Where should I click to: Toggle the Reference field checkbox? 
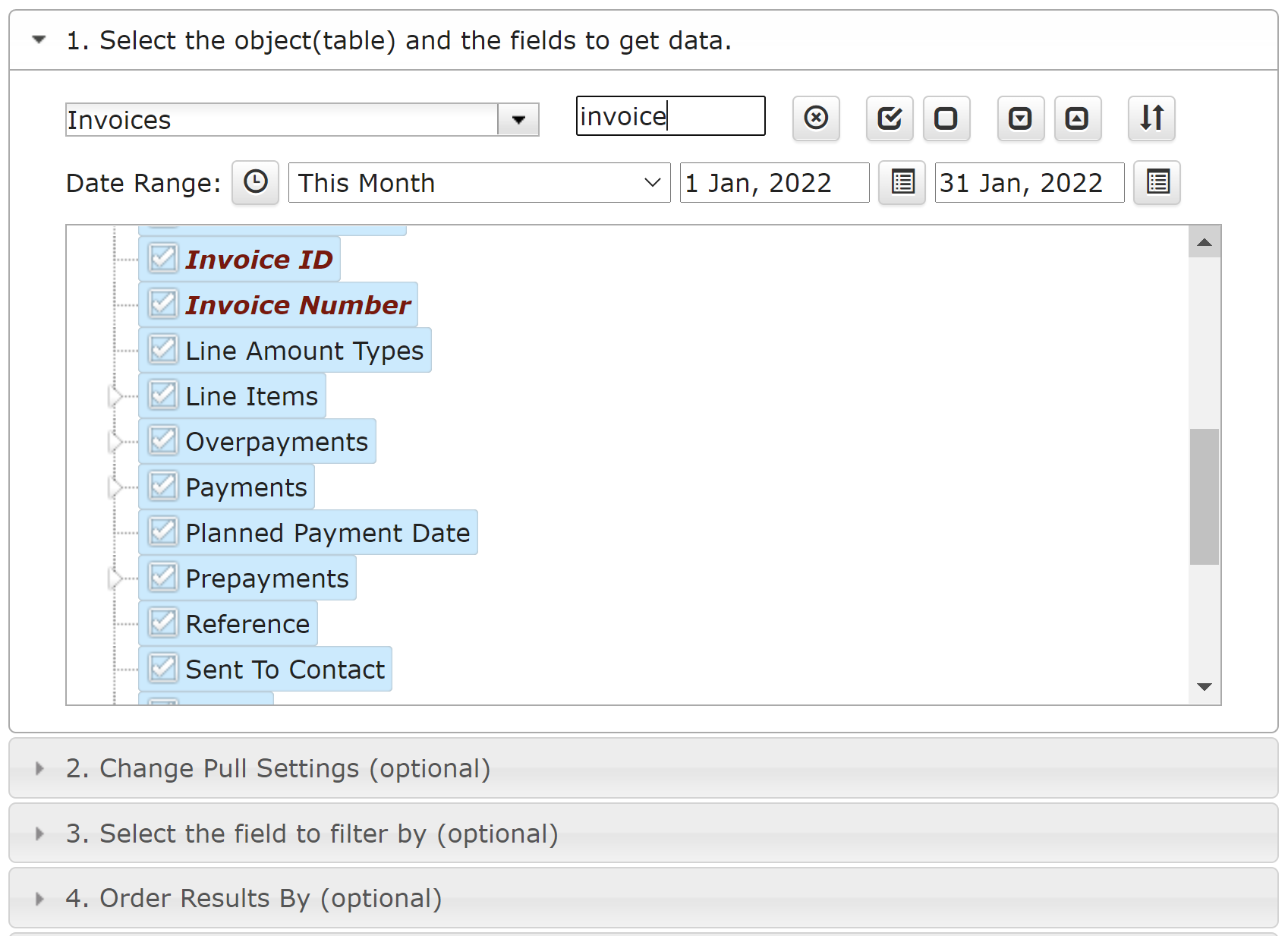click(163, 623)
